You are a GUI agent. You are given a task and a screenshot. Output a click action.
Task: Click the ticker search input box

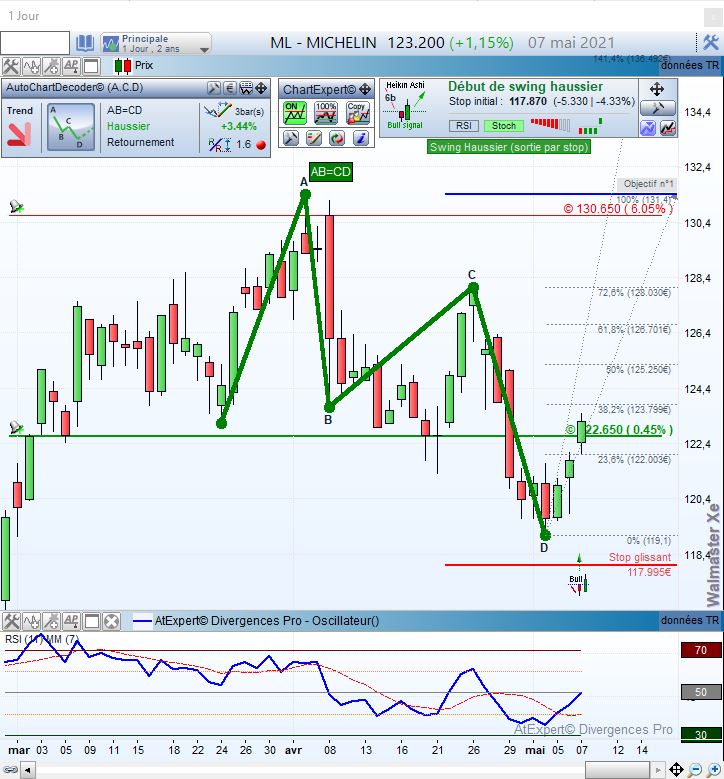click(x=35, y=43)
